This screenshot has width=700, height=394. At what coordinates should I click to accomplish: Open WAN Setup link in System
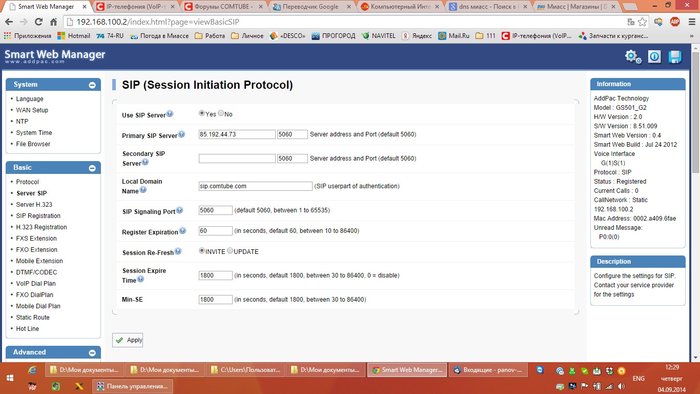tap(32, 110)
